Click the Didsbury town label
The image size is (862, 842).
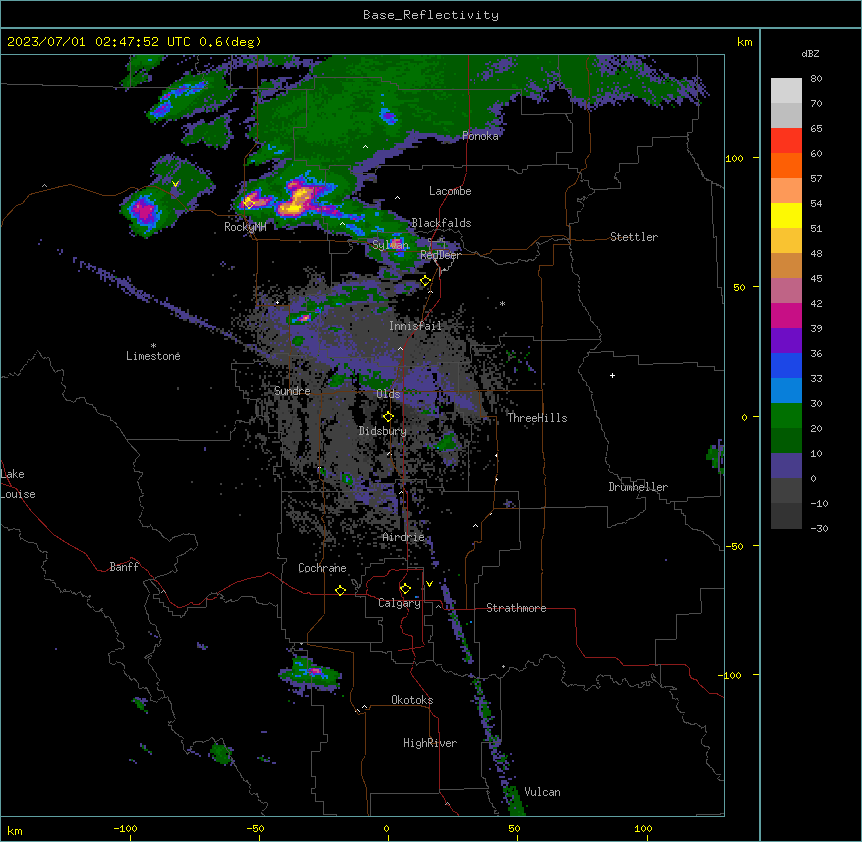(x=382, y=431)
